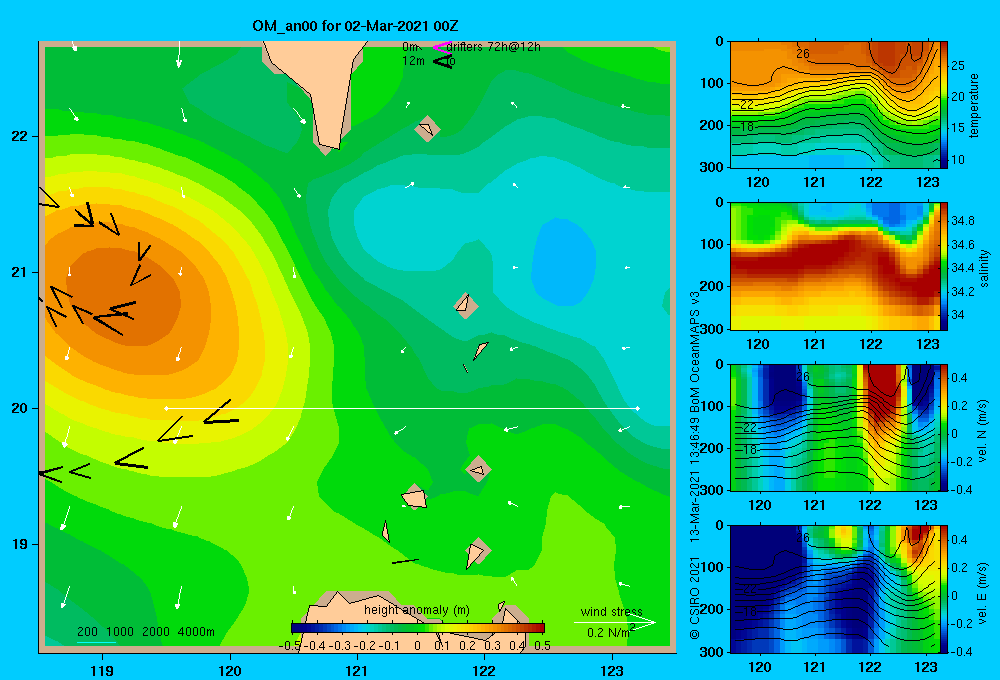Open the temperature section panel
Screen dimensions: 1000x680
835,105
